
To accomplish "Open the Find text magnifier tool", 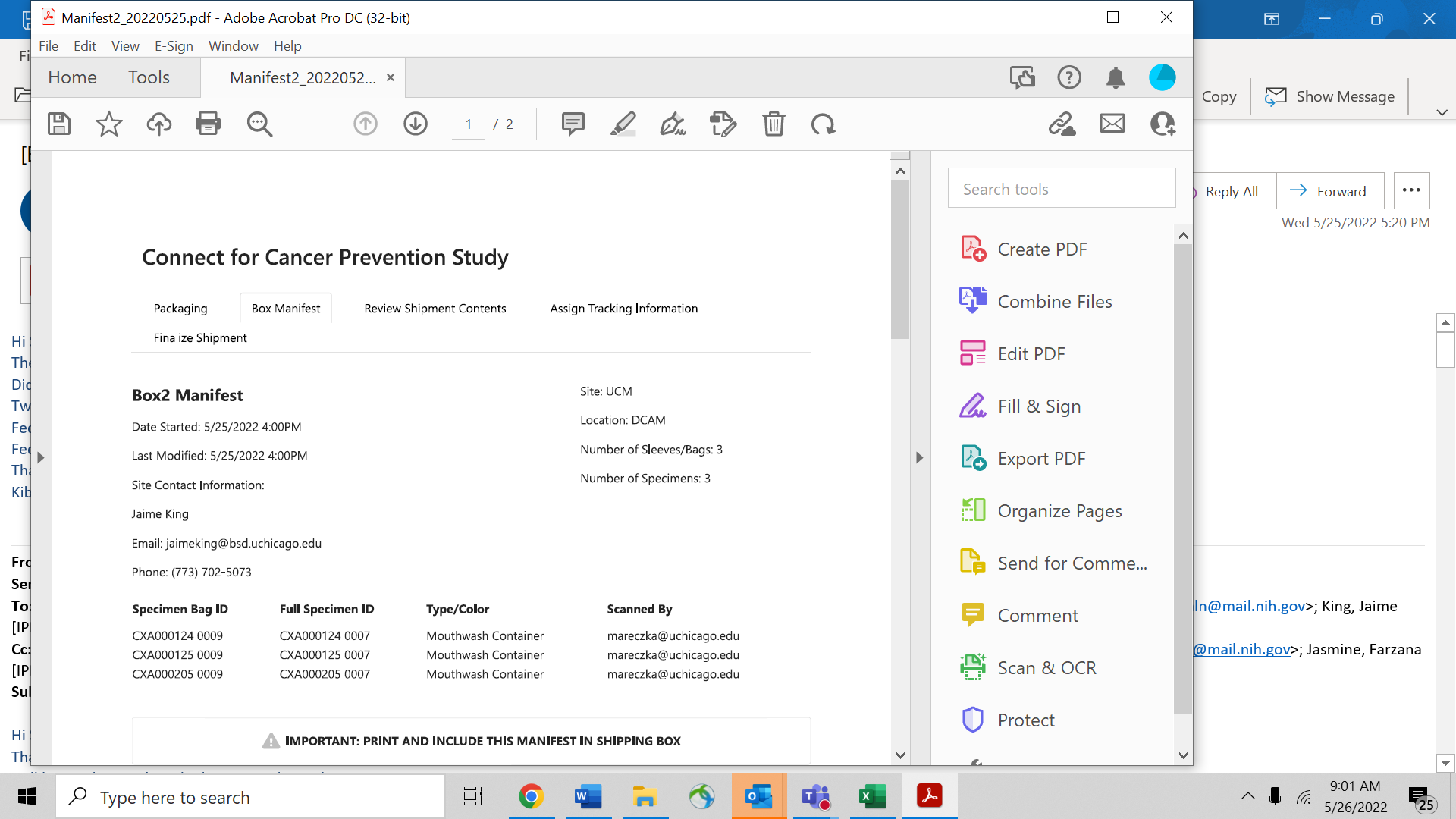I will [259, 124].
